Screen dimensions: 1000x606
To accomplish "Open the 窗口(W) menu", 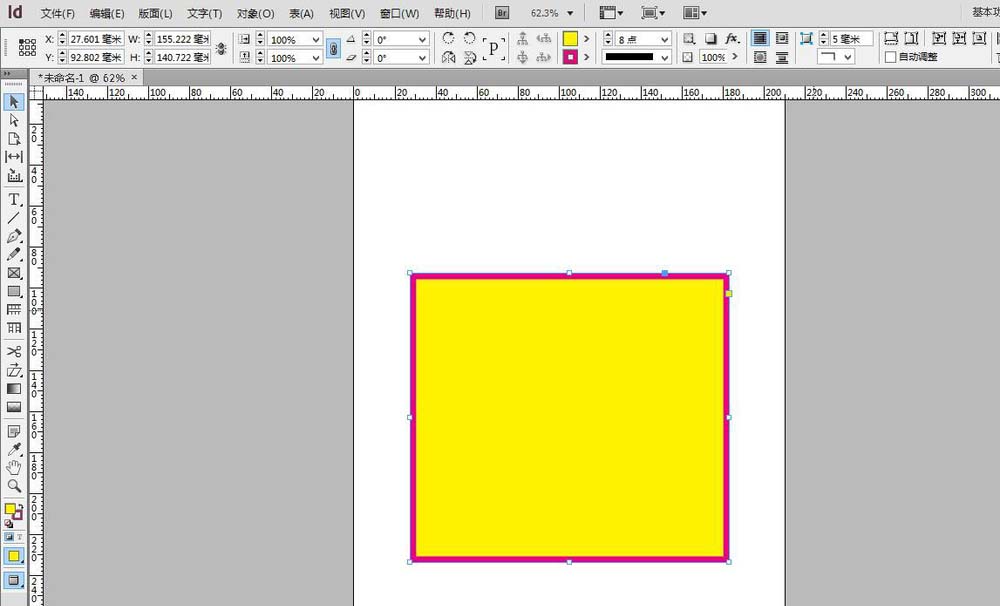I will [399, 13].
